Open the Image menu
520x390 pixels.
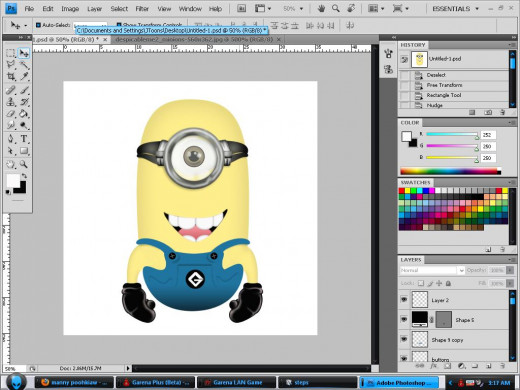(x=70, y=9)
